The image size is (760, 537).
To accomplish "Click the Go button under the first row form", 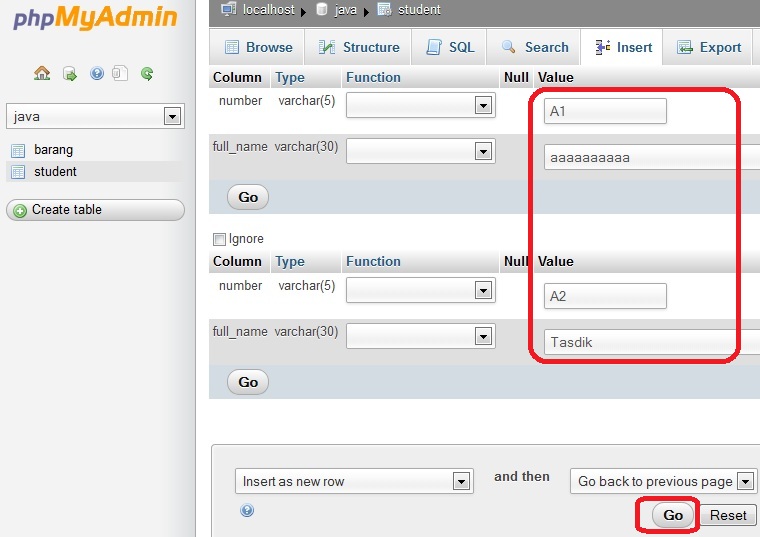I will pyautogui.click(x=248, y=197).
